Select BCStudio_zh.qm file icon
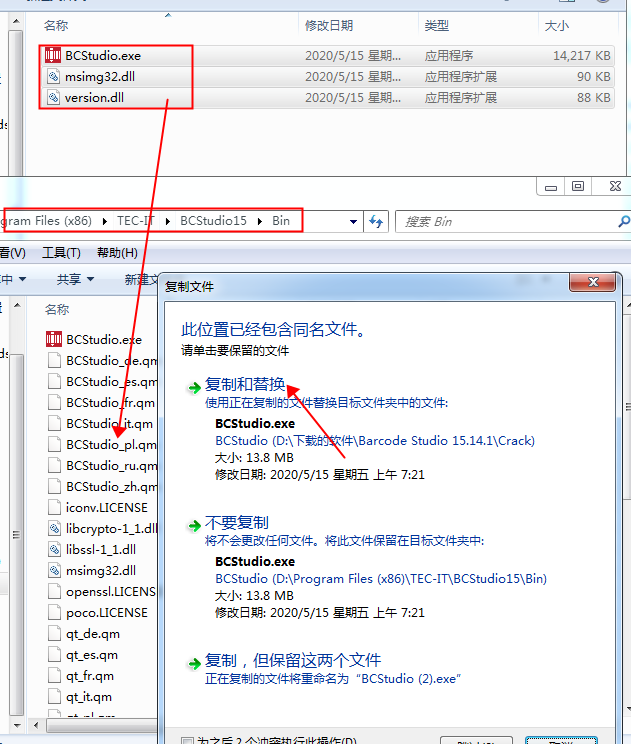This screenshot has width=631, height=744. coord(55,486)
